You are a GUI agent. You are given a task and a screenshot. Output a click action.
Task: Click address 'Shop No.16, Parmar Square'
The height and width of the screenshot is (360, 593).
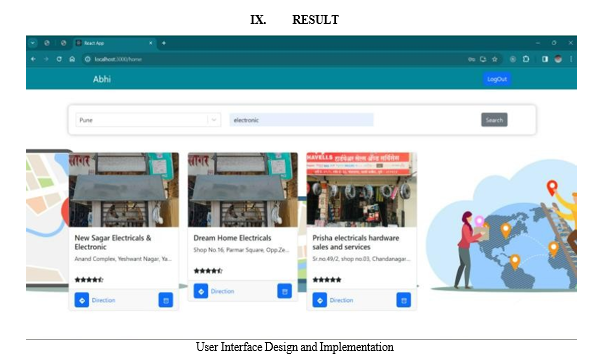pos(241,250)
